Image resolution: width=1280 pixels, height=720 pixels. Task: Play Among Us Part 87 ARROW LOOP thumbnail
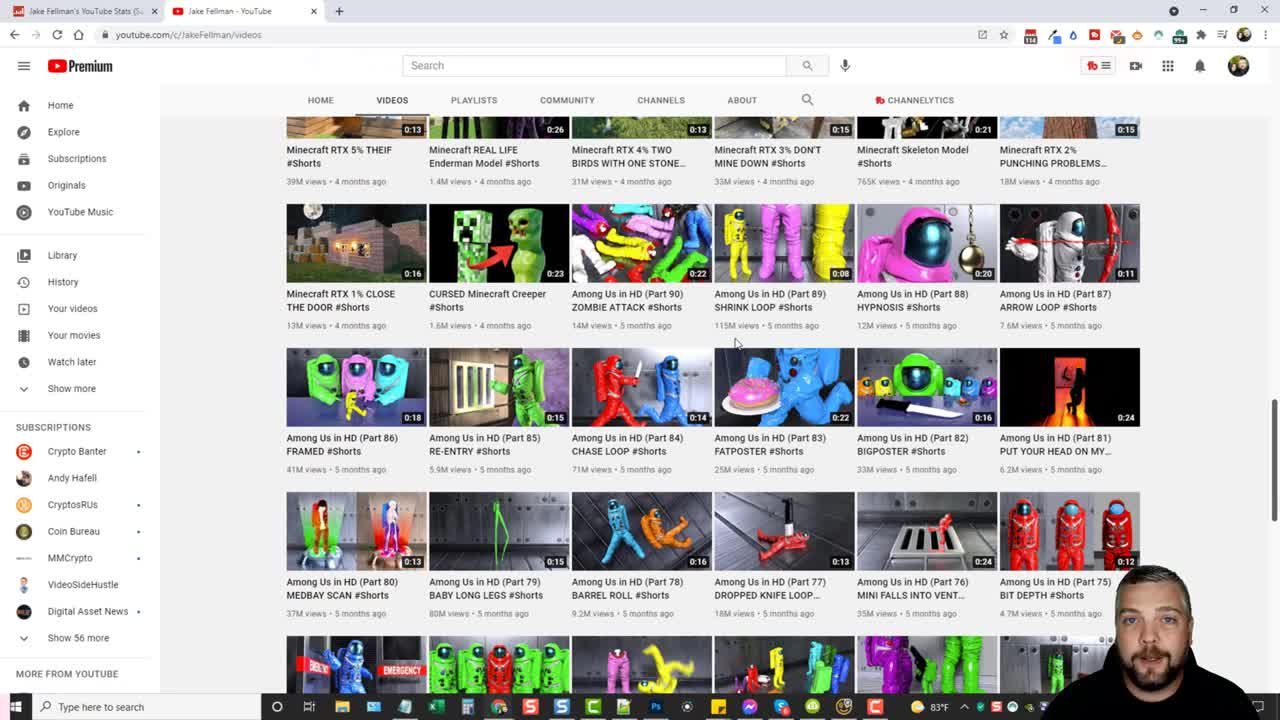coord(1070,243)
